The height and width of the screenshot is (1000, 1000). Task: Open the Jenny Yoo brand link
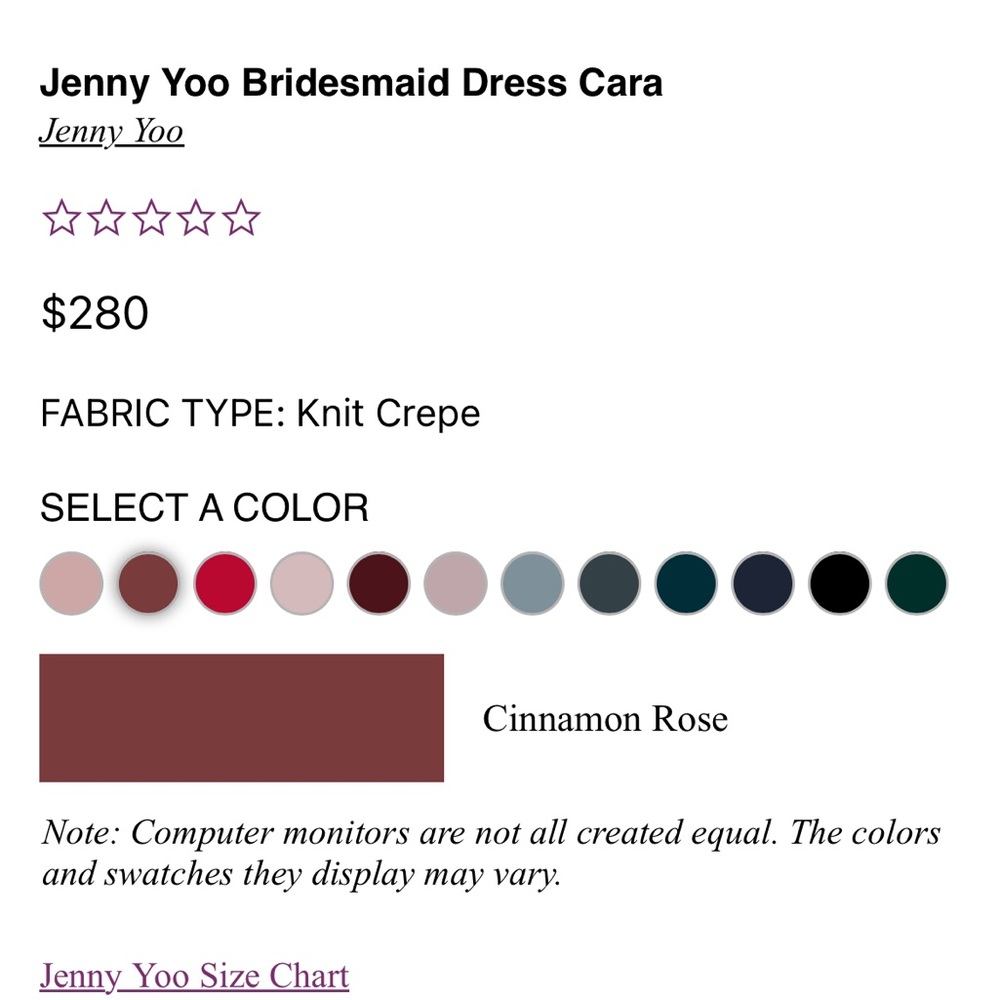[110, 130]
